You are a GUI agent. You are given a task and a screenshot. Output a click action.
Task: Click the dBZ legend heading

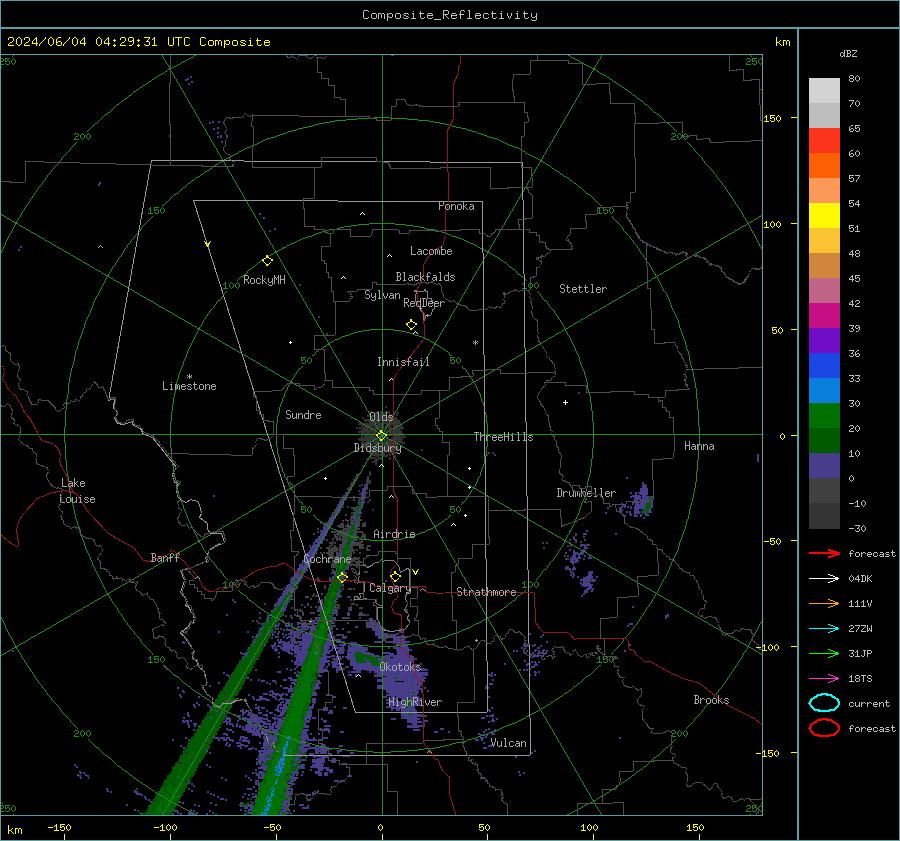[x=848, y=54]
